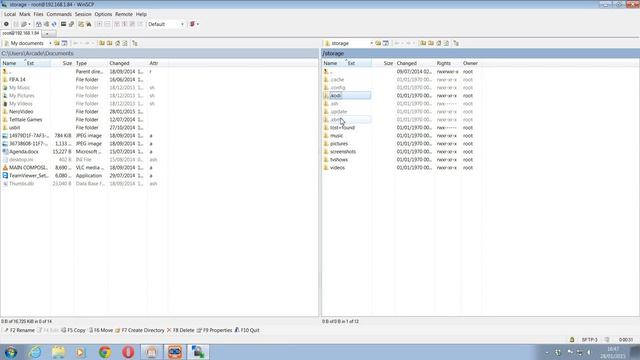Select the root@192.168.1.84 session tab
The image size is (640, 360).
[x=21, y=33]
